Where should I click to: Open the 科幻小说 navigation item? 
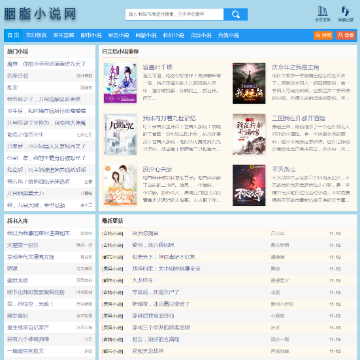pyautogui.click(x=173, y=35)
